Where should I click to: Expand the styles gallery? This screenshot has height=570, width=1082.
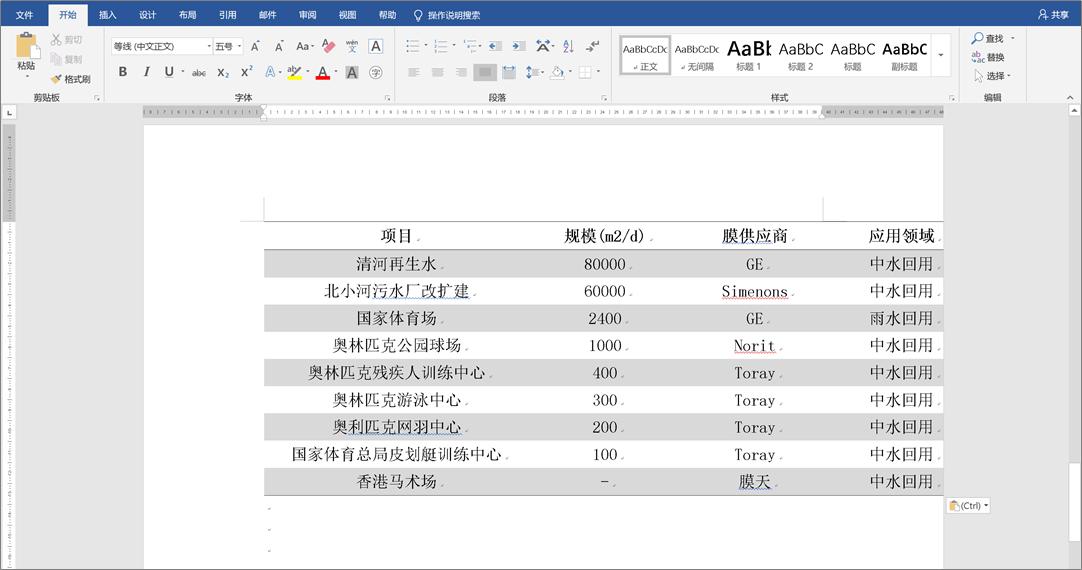(941, 55)
